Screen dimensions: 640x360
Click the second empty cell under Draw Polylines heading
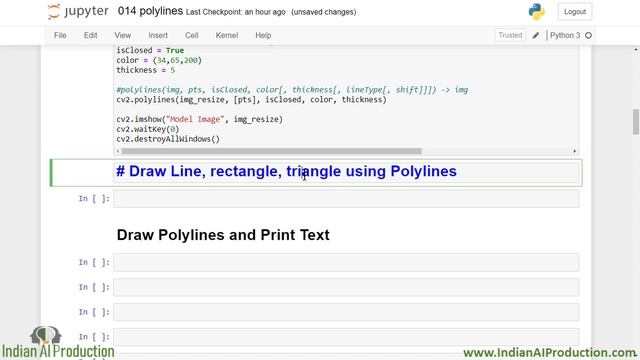pos(346,287)
